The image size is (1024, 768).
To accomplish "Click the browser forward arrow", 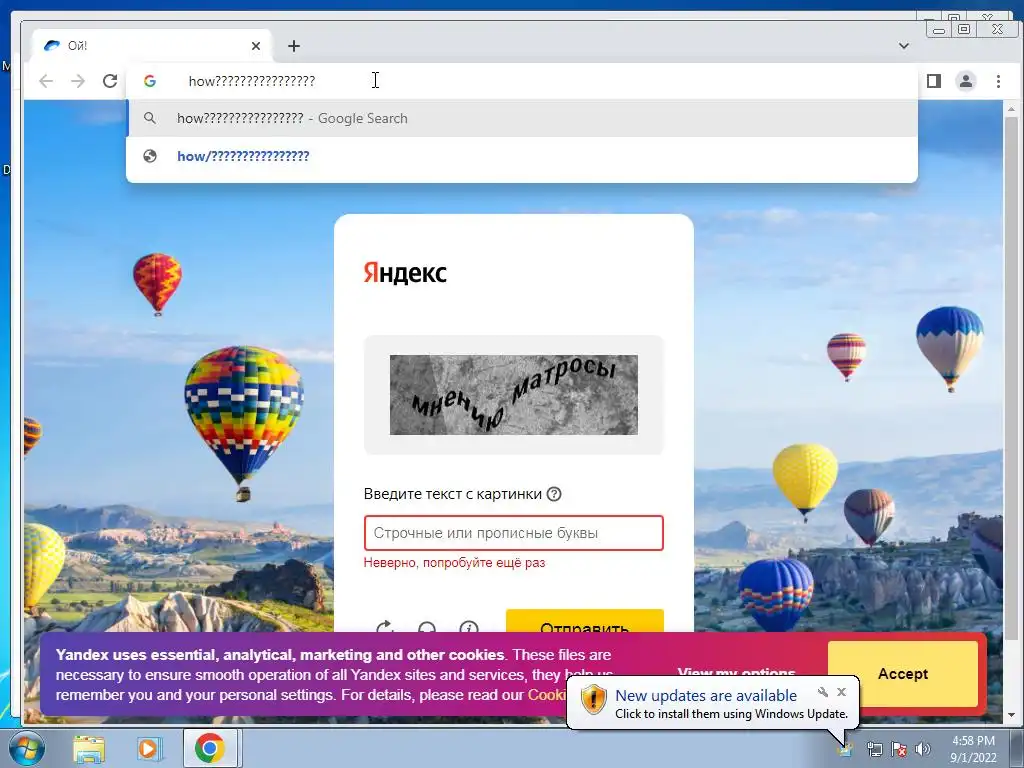I will pyautogui.click(x=78, y=81).
